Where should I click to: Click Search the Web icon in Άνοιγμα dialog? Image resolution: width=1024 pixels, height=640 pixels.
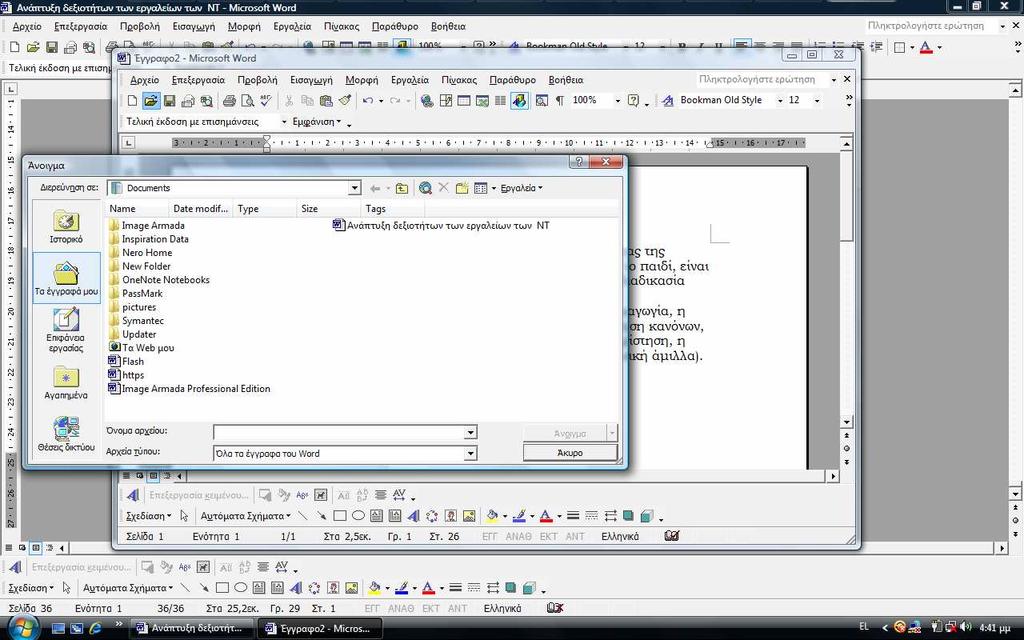pyautogui.click(x=425, y=188)
